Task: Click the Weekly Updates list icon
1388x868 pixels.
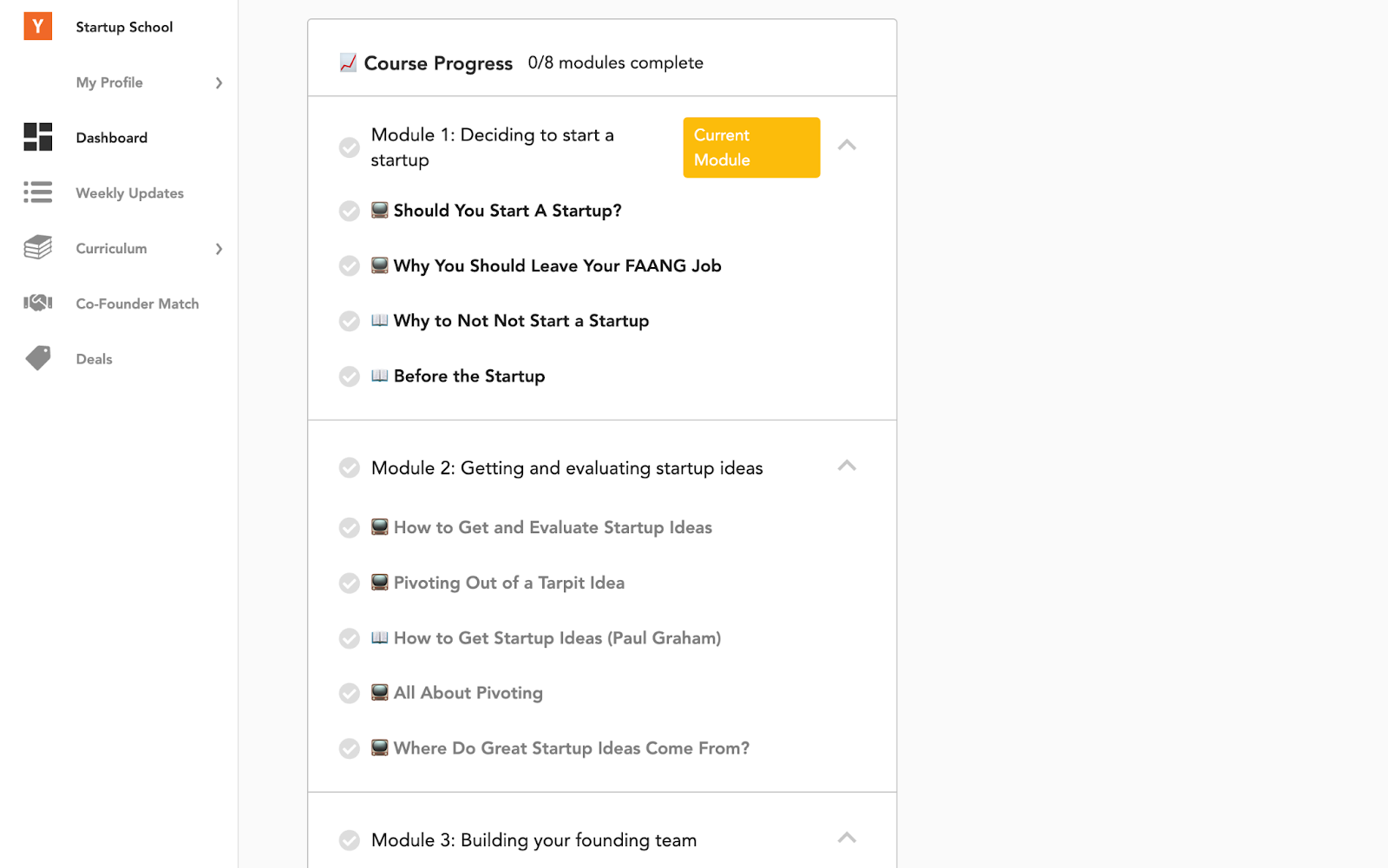Action: [x=37, y=193]
